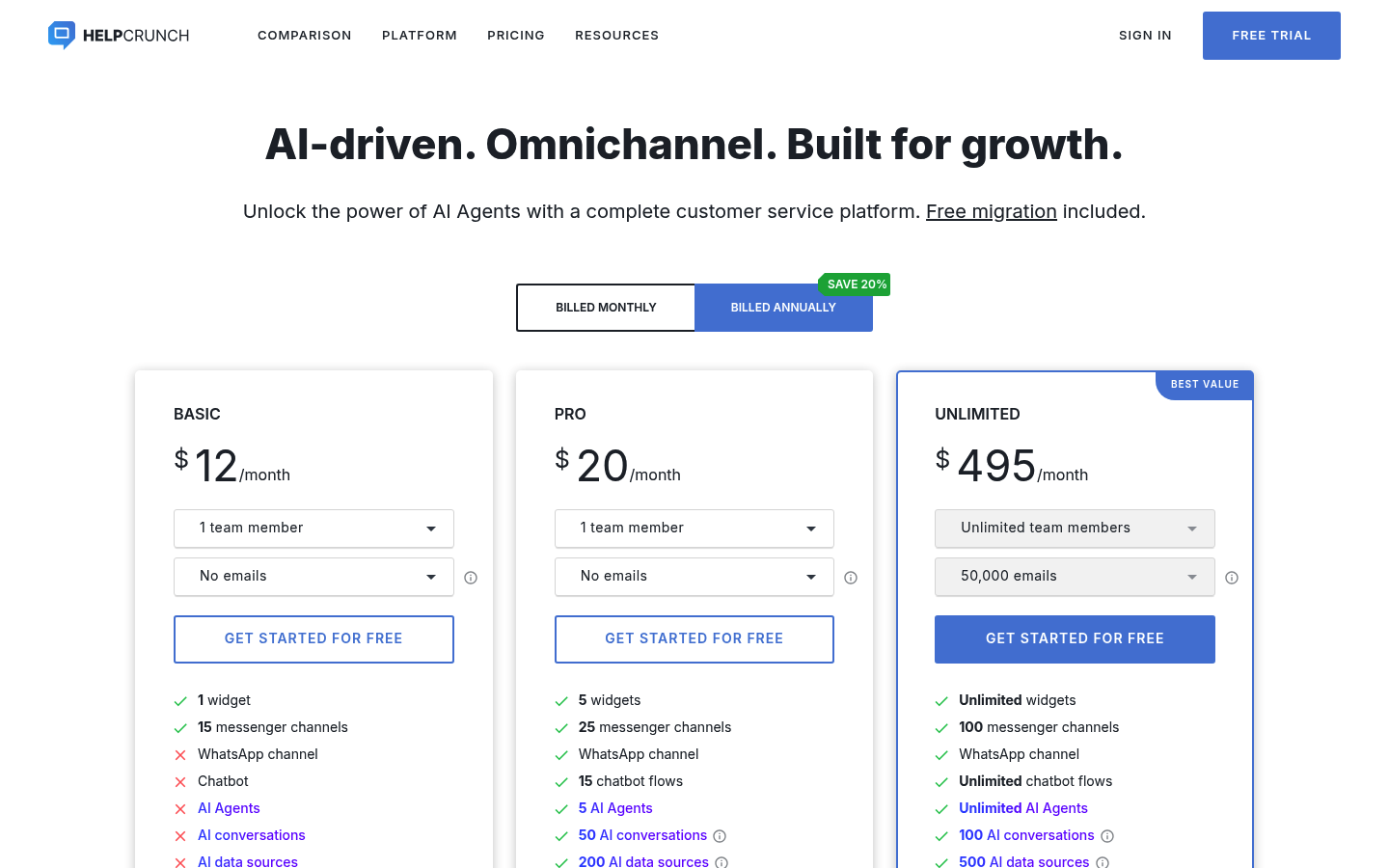Screen dimensions: 1389x868
Task: Click 500 AI data sources link
Action: tap(1023, 861)
